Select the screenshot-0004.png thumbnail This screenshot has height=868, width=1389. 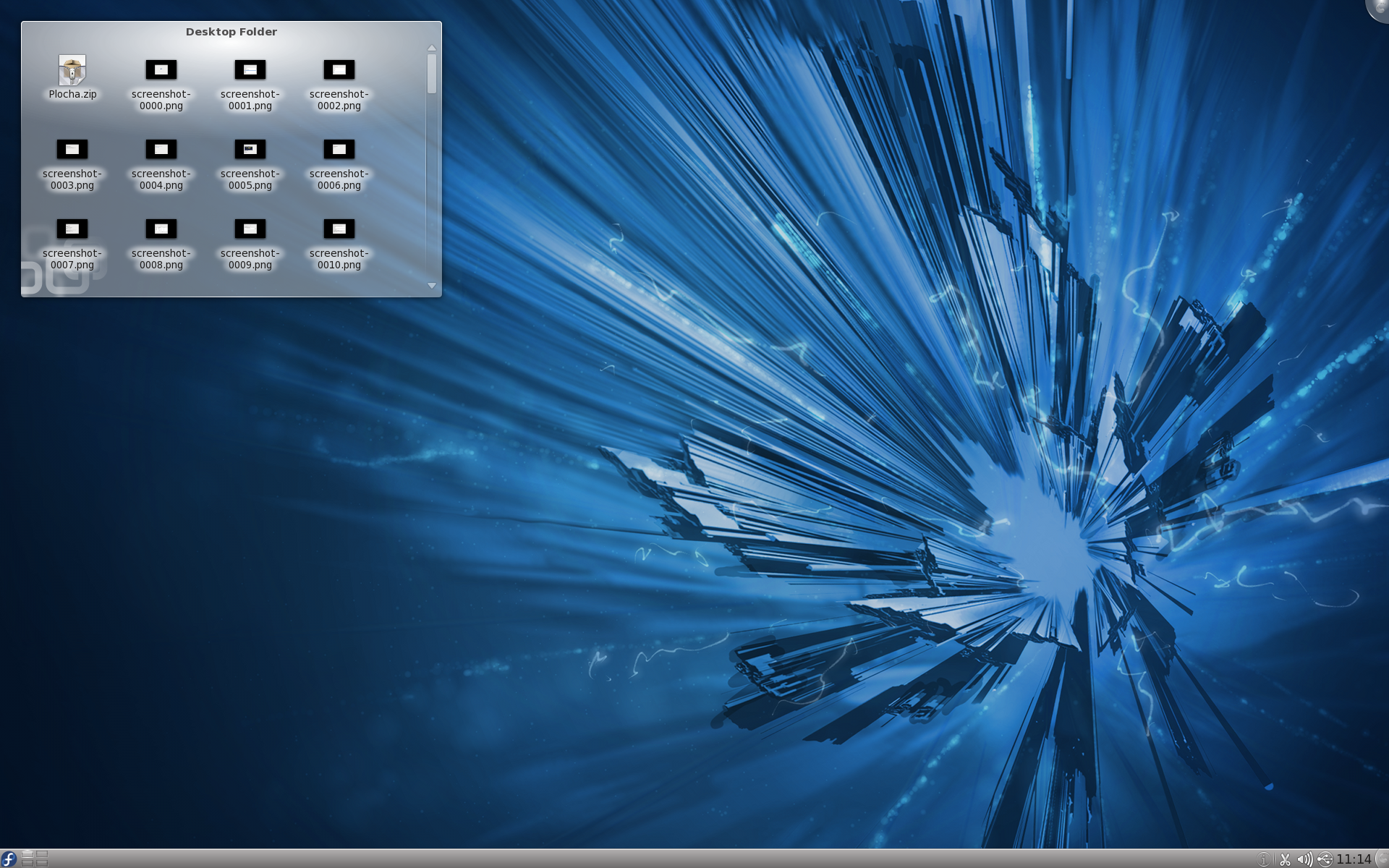point(161,149)
